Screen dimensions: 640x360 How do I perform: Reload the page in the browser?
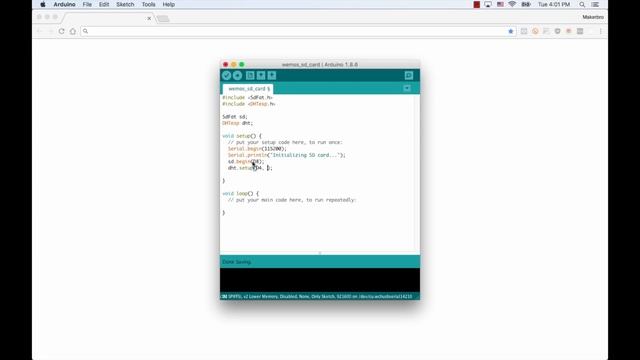pyautogui.click(x=61, y=31)
